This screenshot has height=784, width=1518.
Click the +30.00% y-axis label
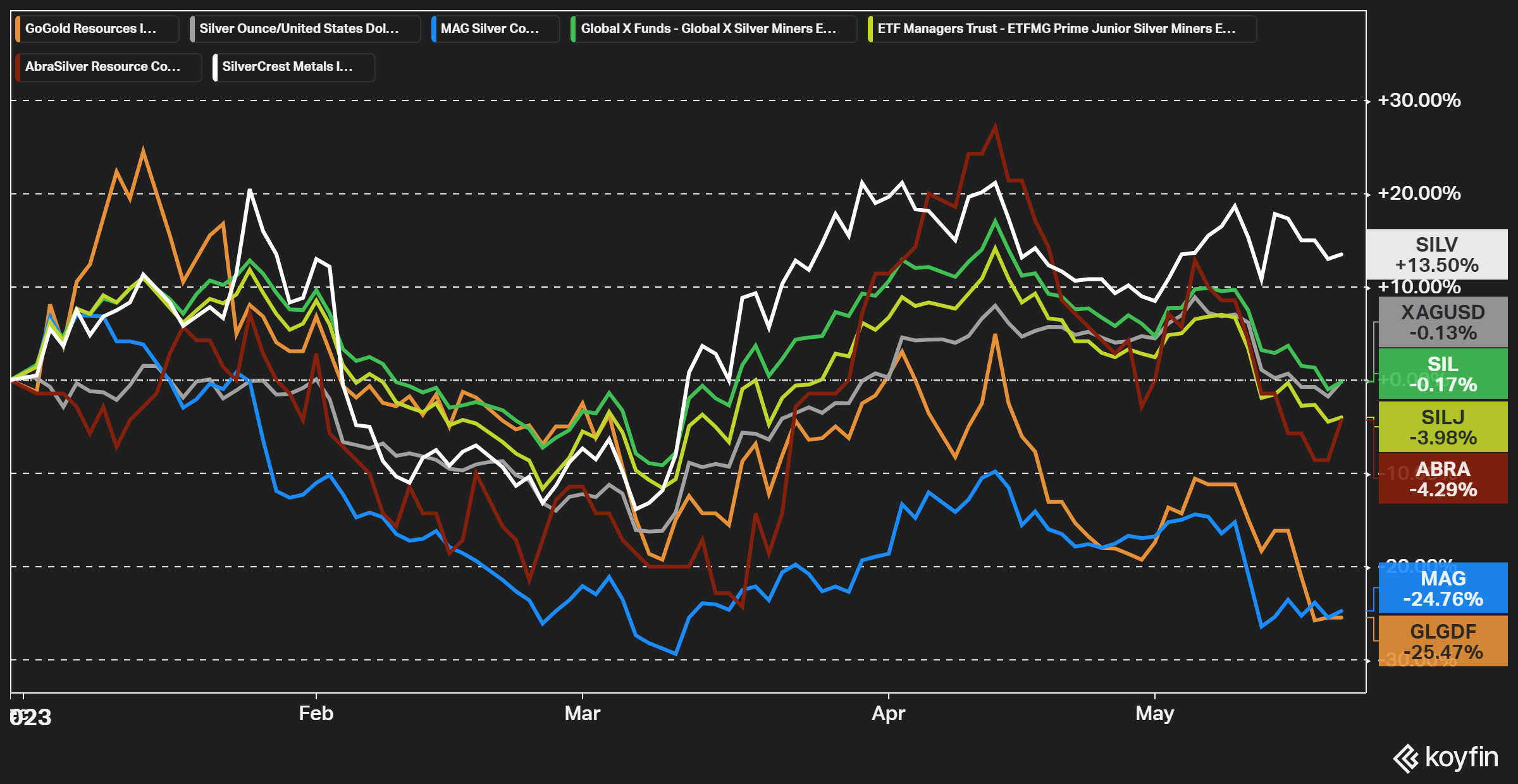(x=1419, y=101)
